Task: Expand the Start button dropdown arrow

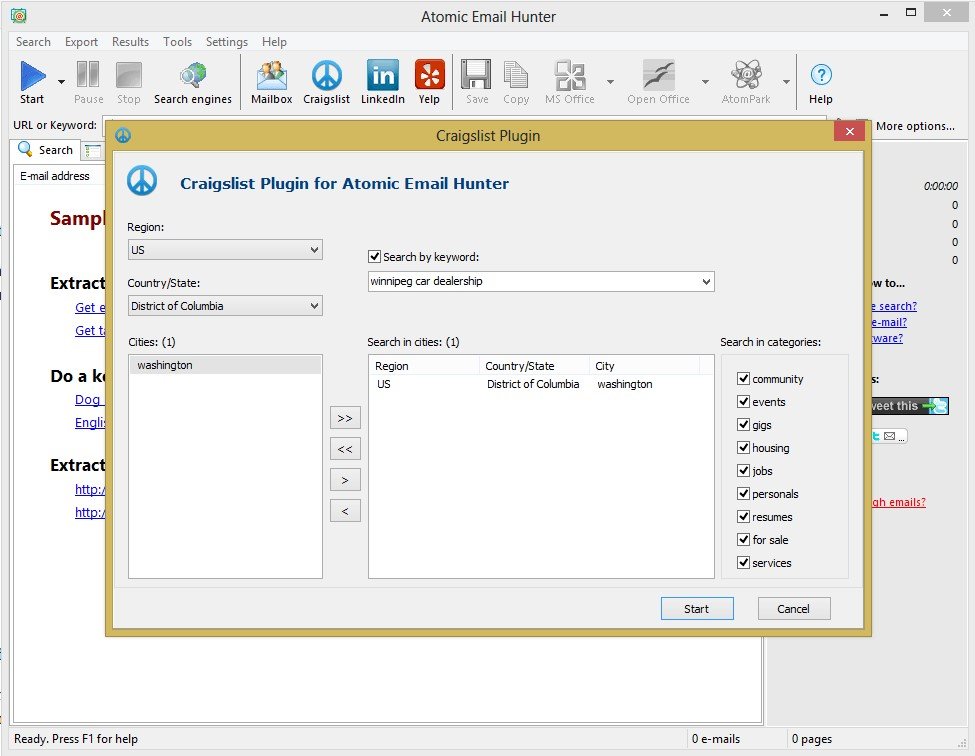Action: 61,81
